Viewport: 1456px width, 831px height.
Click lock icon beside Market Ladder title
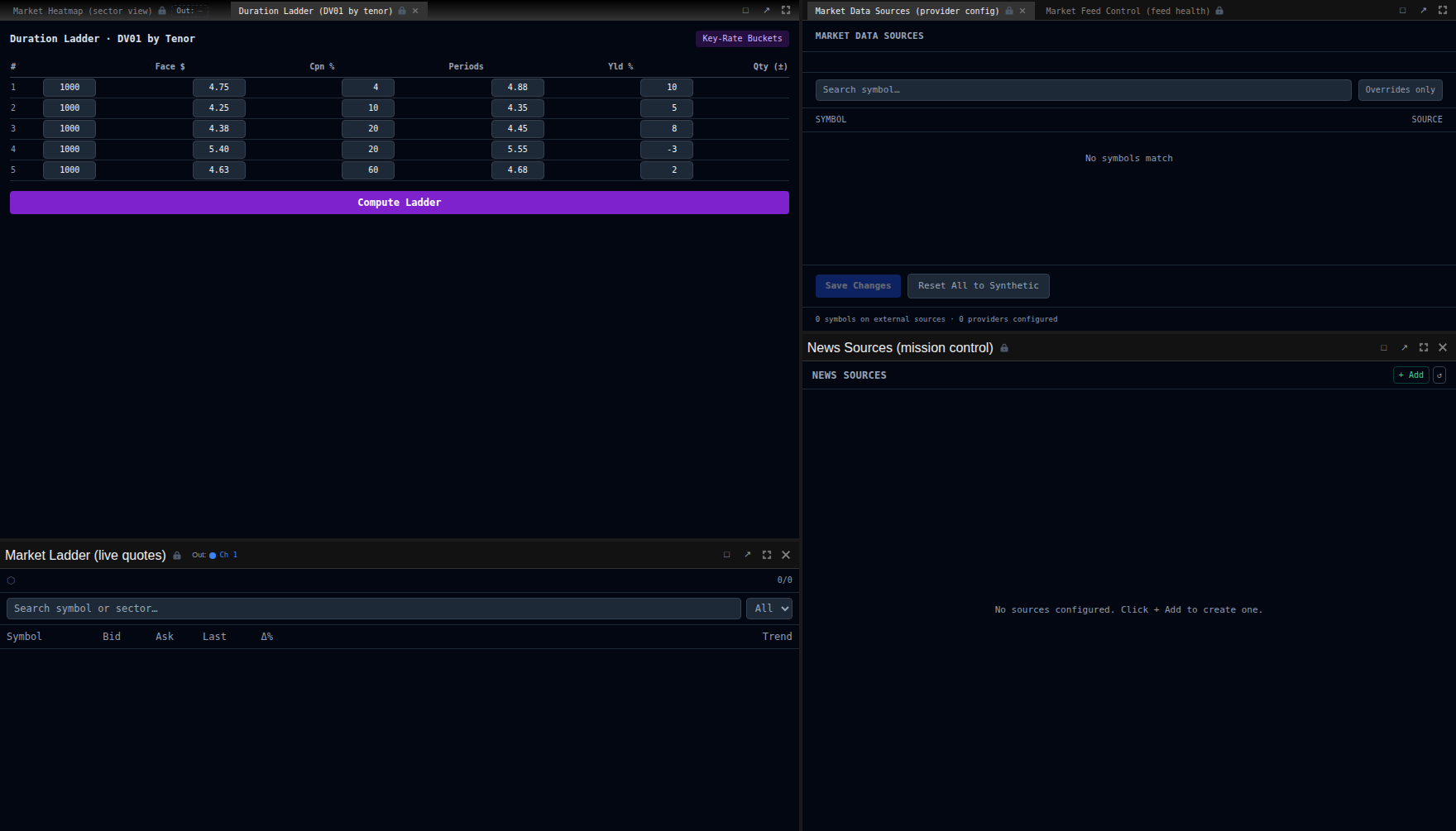pos(177,556)
